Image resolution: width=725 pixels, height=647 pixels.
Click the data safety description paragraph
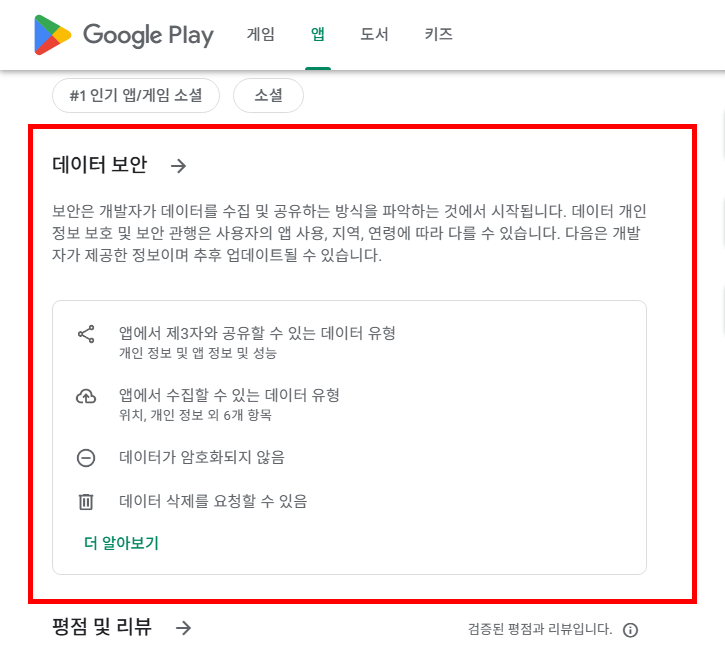coord(349,233)
